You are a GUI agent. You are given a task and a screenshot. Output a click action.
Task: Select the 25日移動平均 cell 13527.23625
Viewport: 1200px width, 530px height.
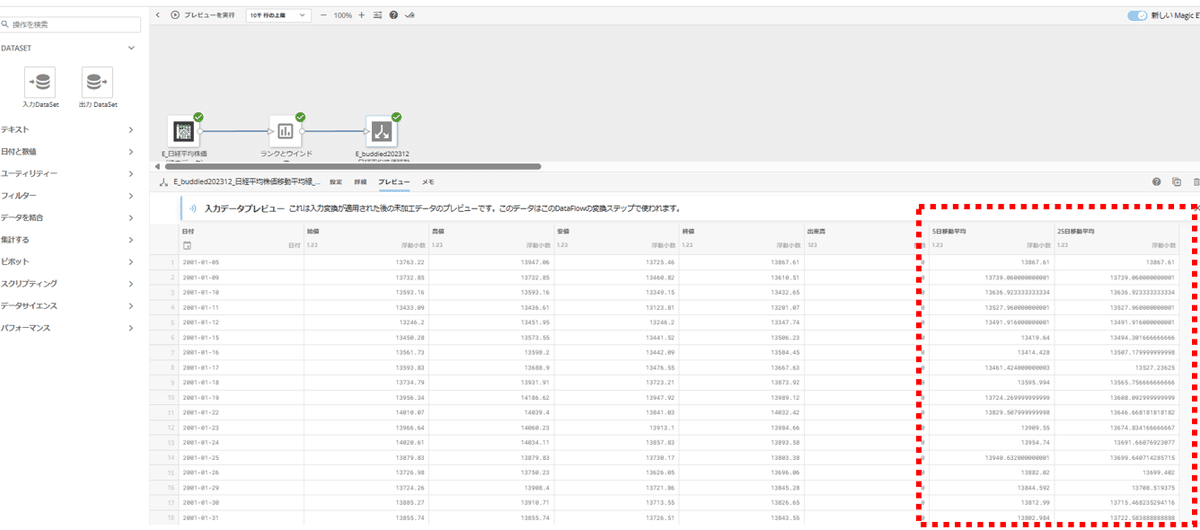click(x=1115, y=367)
